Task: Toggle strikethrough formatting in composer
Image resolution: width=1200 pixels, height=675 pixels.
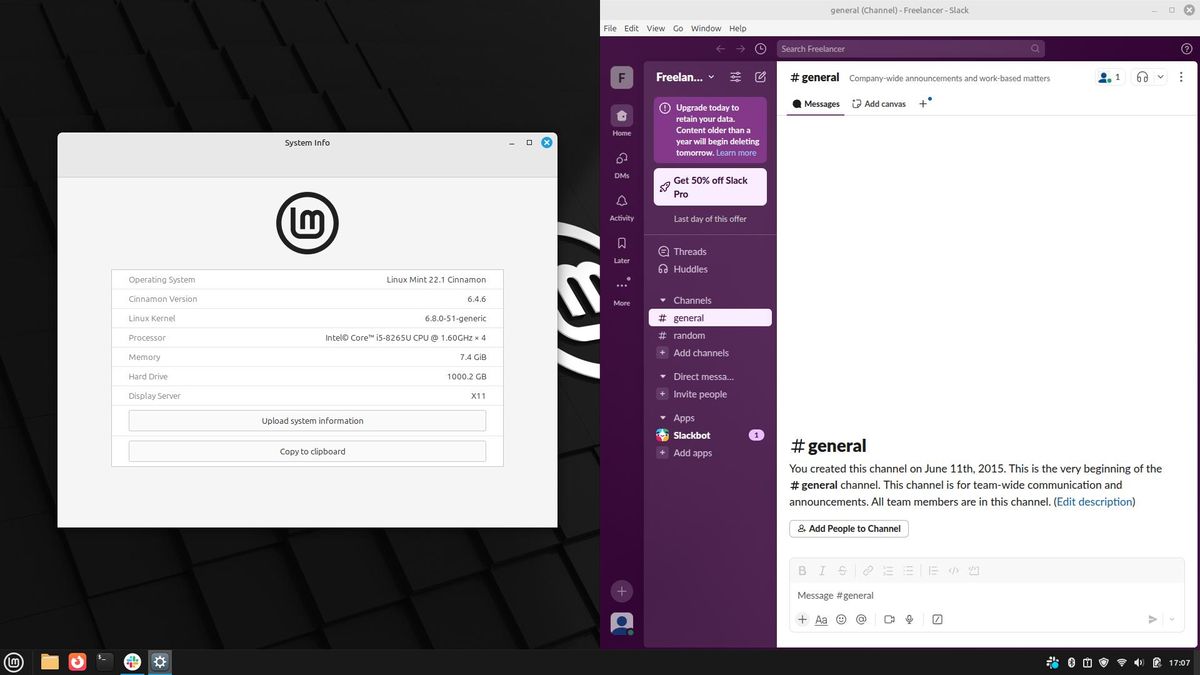Action: (842, 571)
